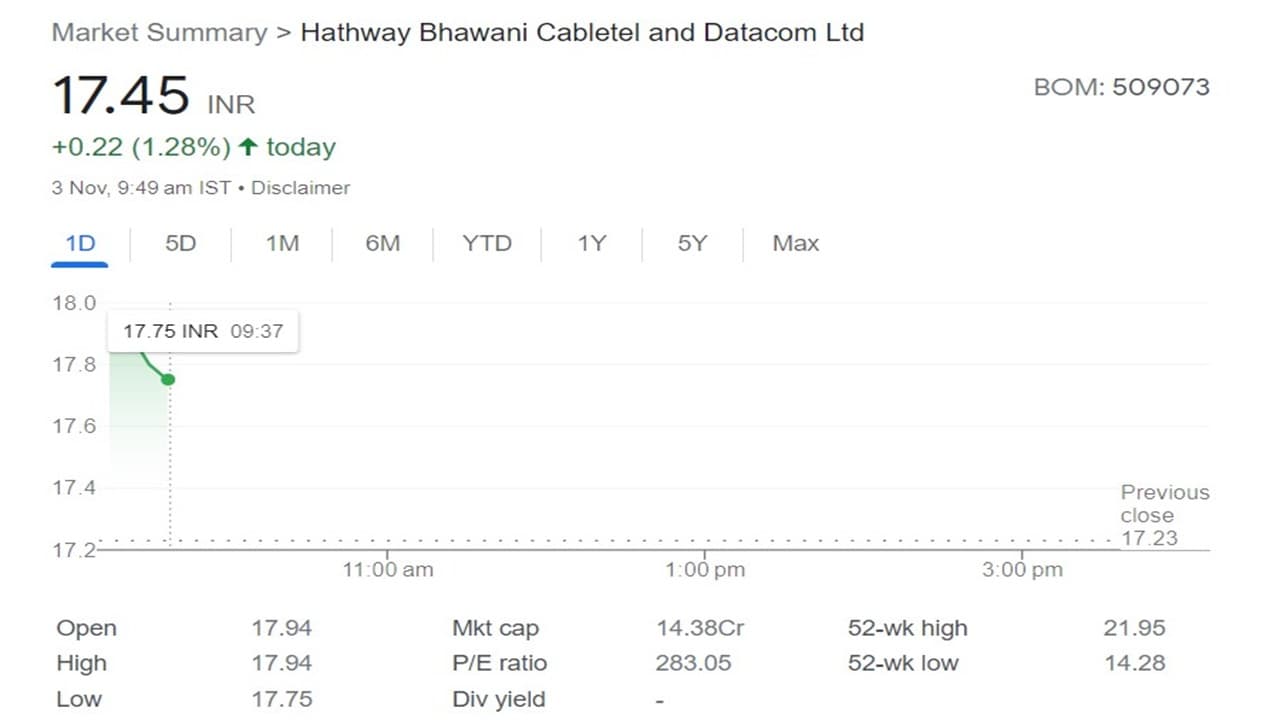Click the 1:00 pm axis label
1280x720 pixels.
coord(705,570)
